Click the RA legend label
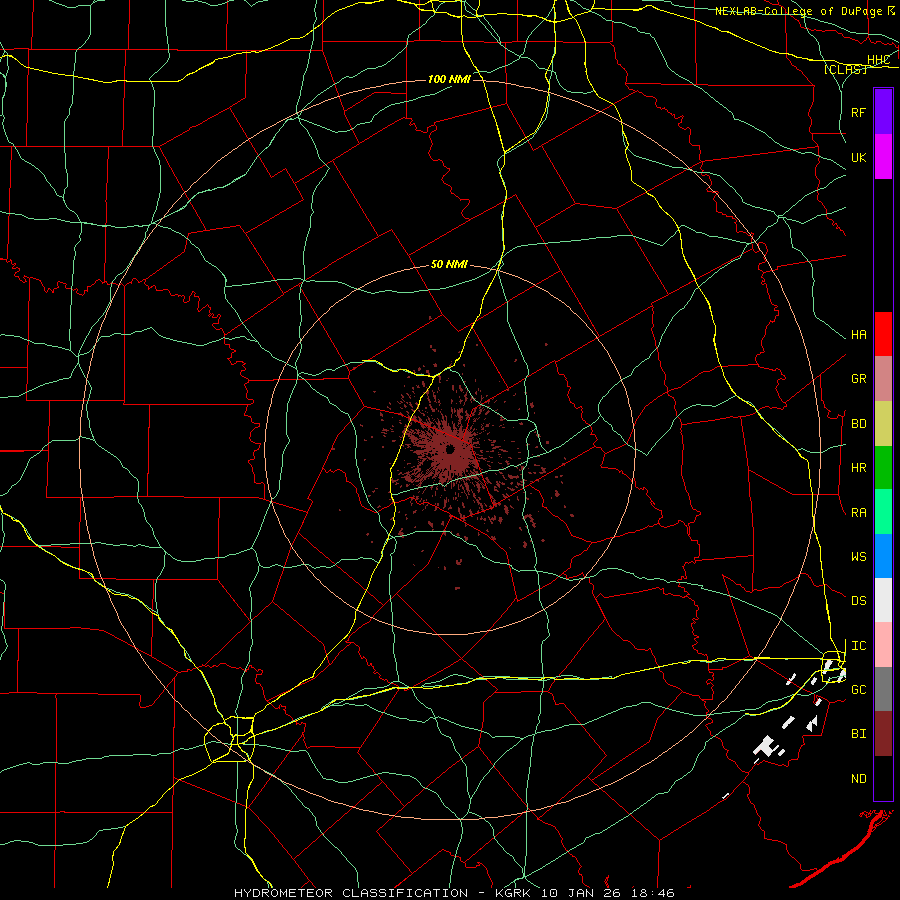Viewport: 900px width, 900px height. pos(858,513)
